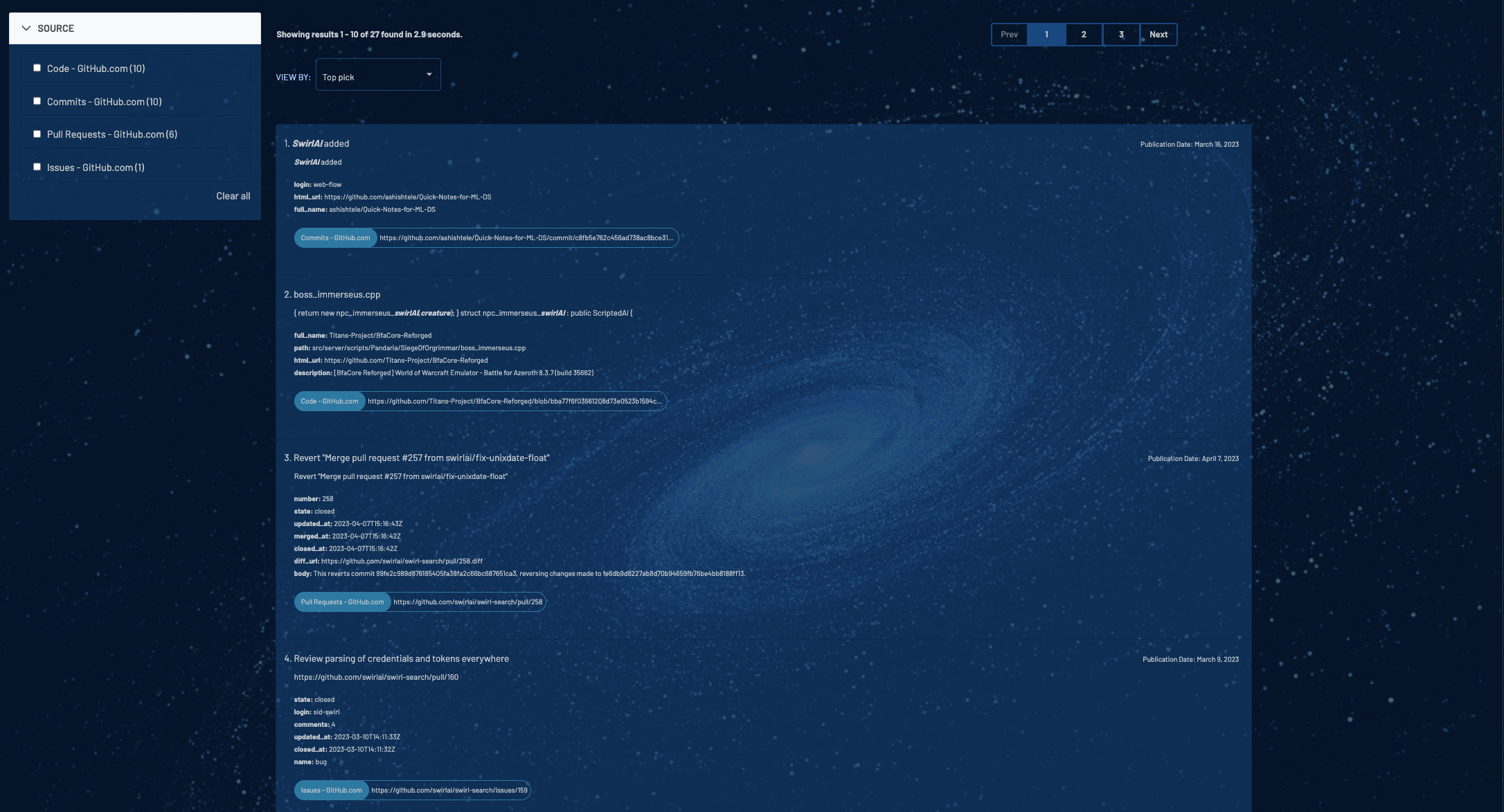Image resolution: width=1504 pixels, height=812 pixels.
Task: Tick the Pull Requests - GitHub.com checkbox
Action: click(x=37, y=134)
